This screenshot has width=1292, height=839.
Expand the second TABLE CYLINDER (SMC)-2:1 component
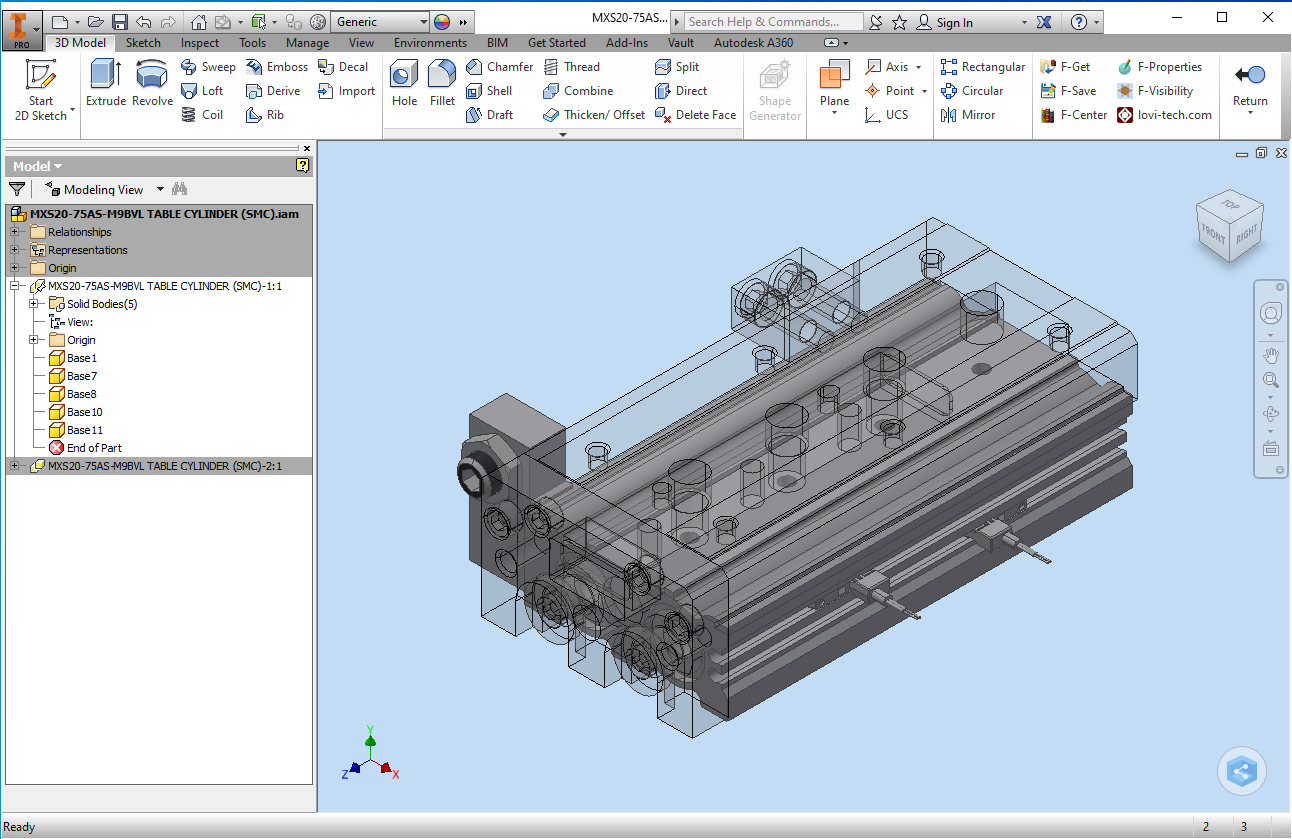(15, 466)
